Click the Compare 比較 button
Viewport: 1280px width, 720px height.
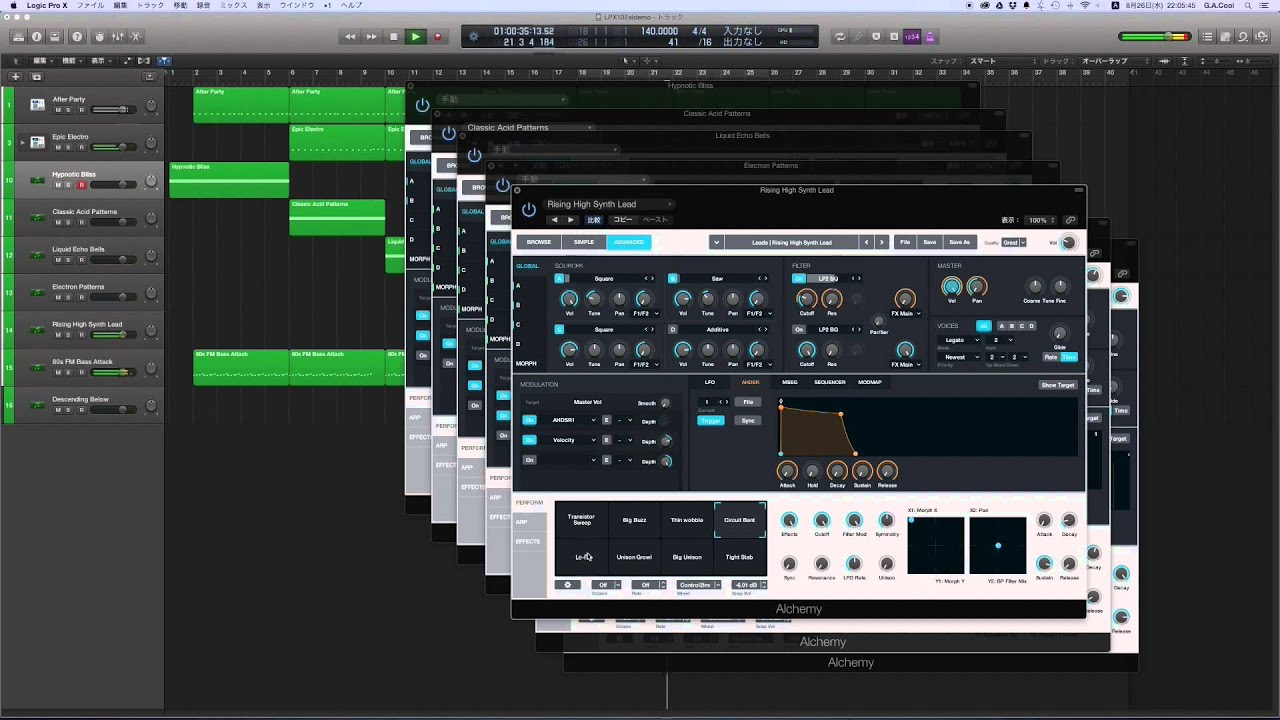(594, 220)
